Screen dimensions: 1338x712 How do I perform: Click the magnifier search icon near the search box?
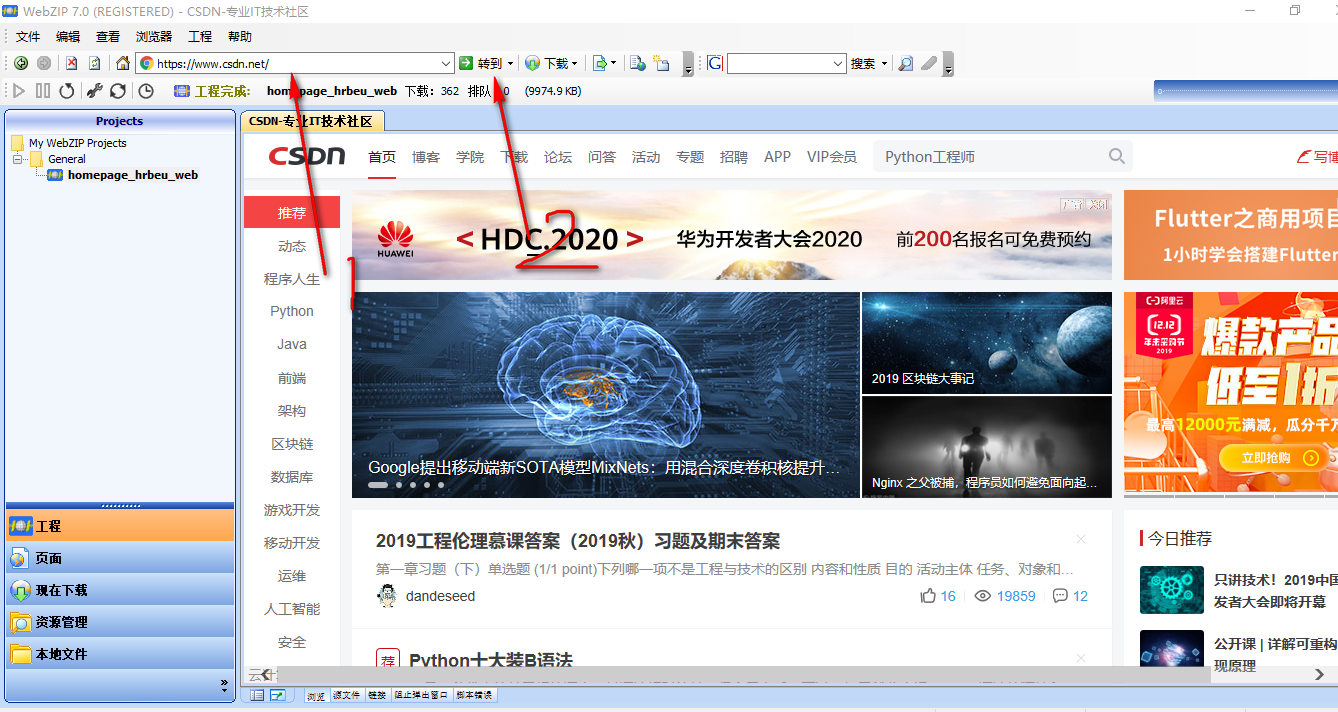click(x=904, y=63)
